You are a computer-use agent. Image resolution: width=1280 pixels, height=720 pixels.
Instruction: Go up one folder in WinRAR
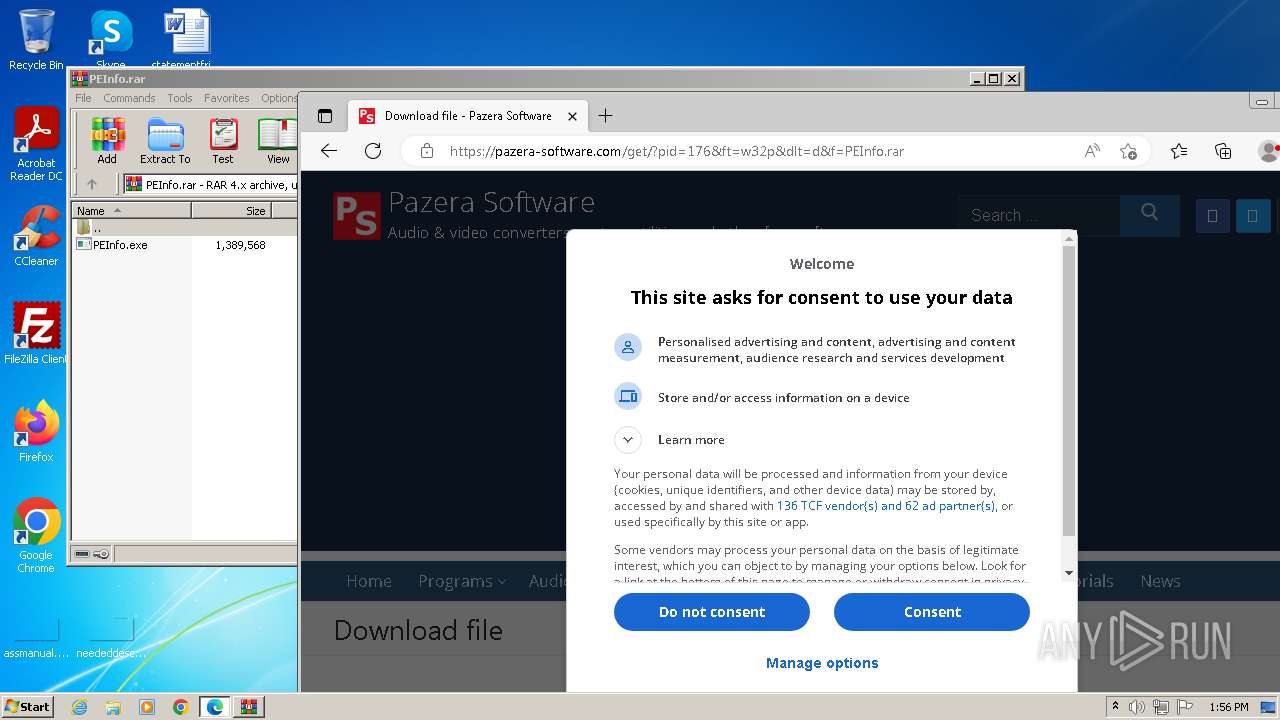pos(92,184)
